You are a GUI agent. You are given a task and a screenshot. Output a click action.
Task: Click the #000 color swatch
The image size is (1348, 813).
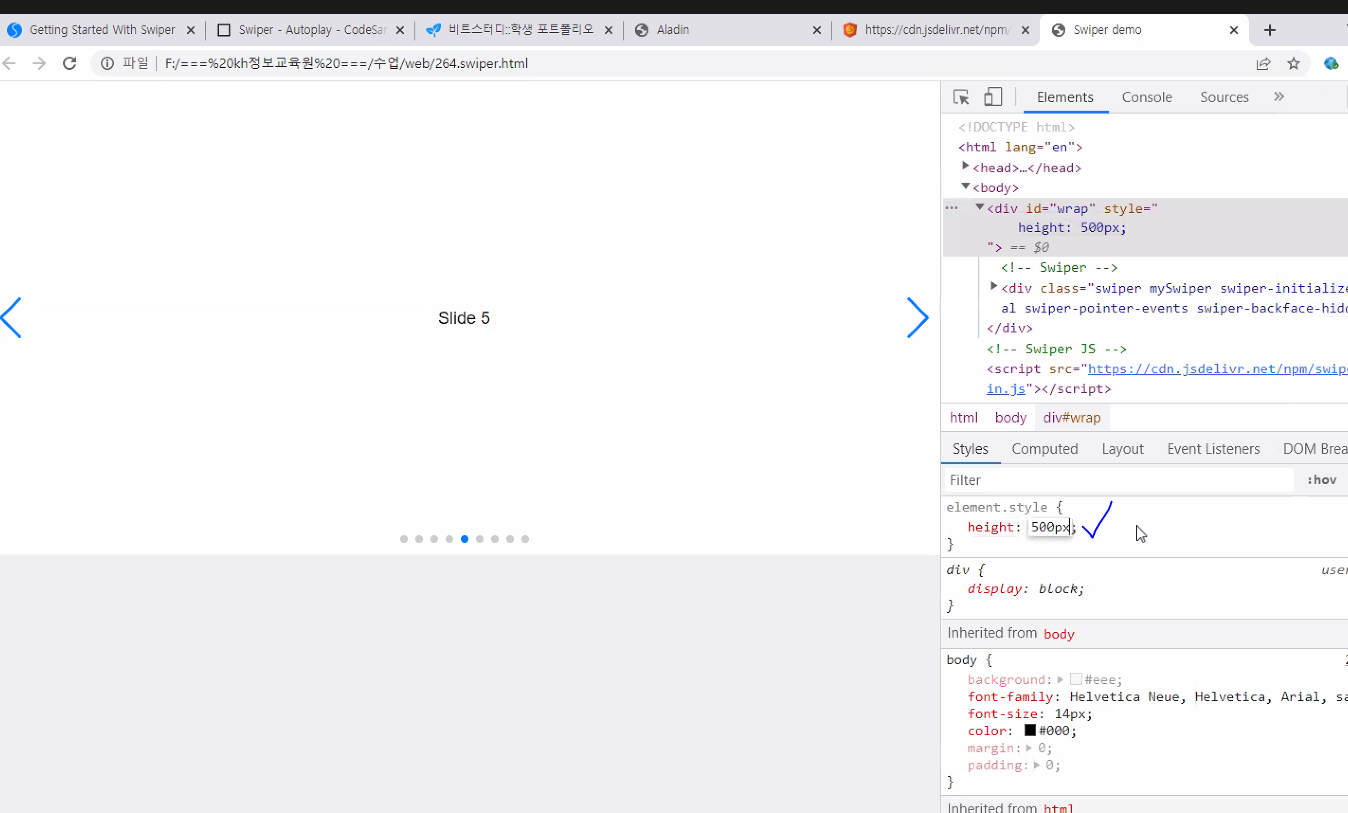point(1030,730)
